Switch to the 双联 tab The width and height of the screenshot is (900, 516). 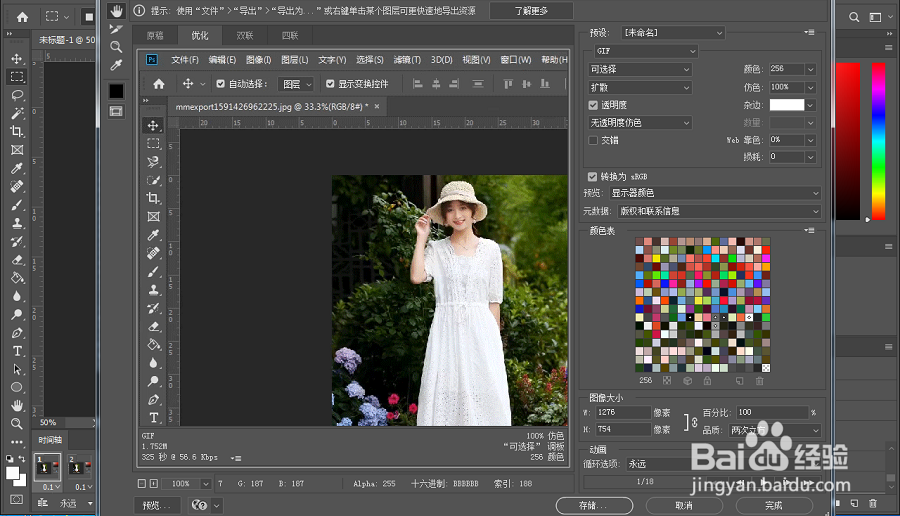[245, 36]
